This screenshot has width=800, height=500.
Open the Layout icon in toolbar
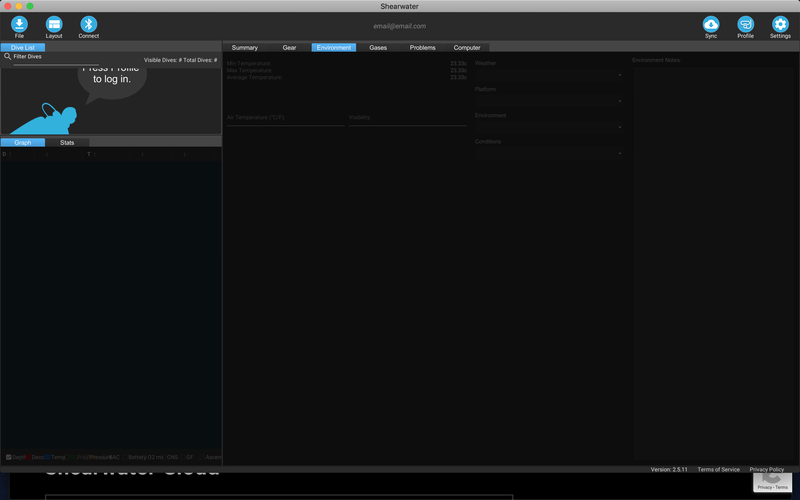pyautogui.click(x=54, y=24)
